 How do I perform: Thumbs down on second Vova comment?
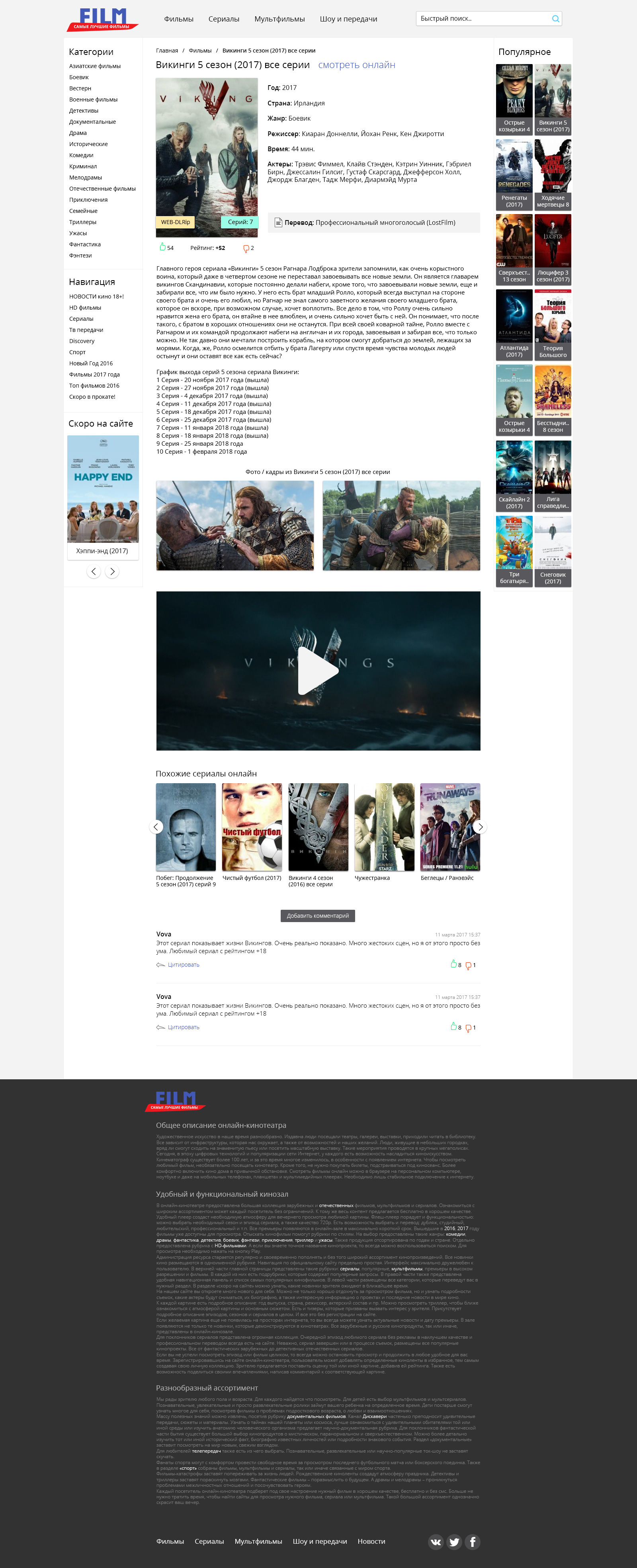click(468, 1028)
